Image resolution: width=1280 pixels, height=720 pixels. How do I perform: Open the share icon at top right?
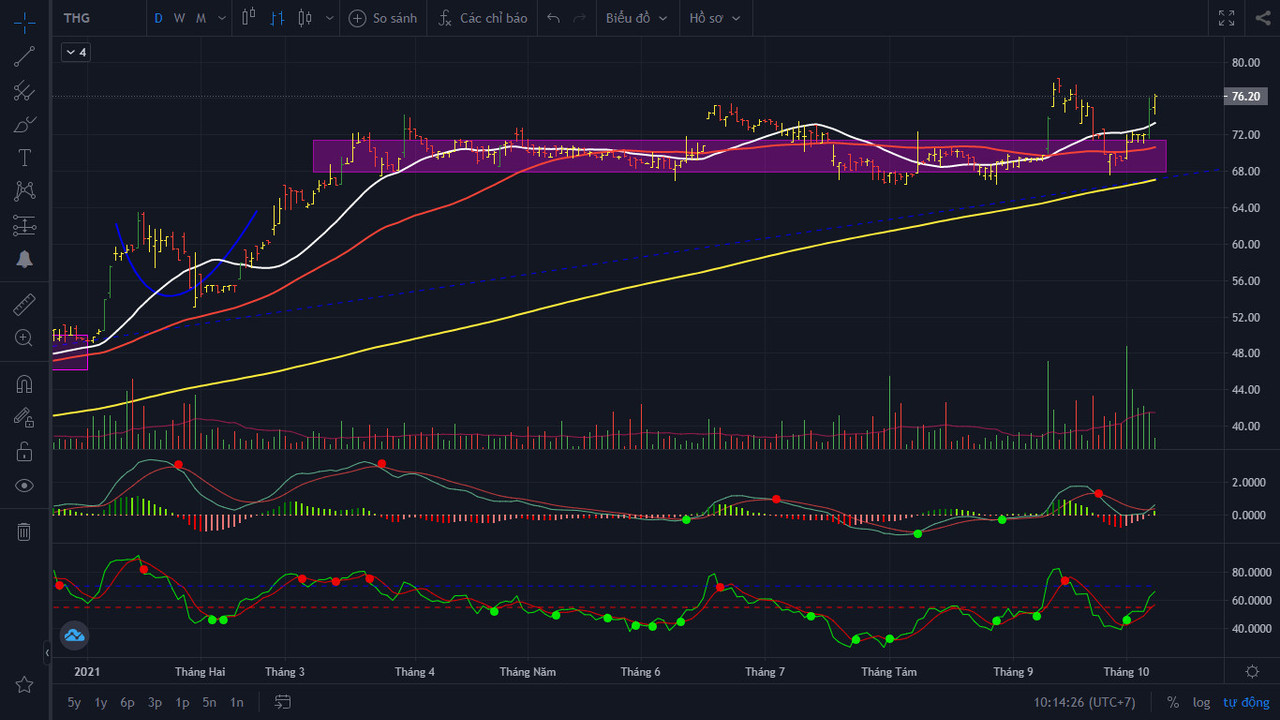1262,18
